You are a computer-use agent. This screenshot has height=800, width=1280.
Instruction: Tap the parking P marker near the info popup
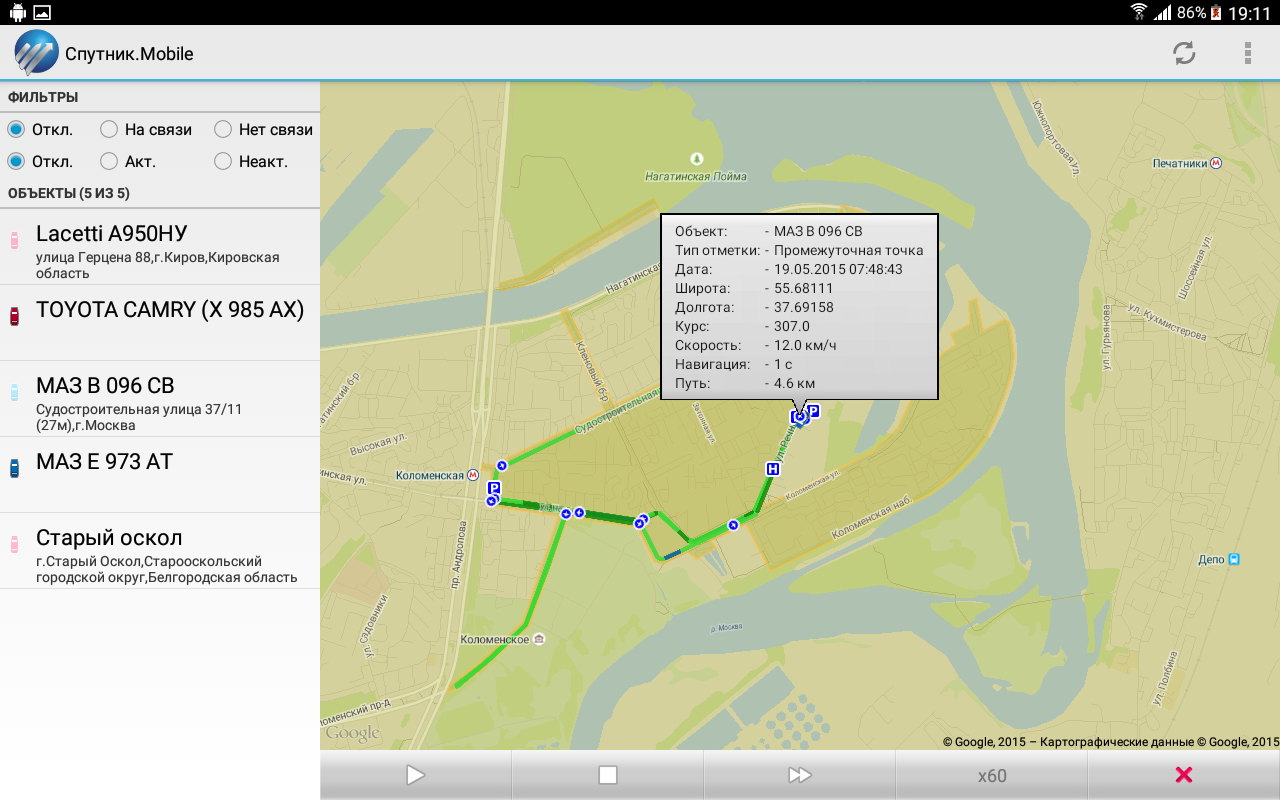(813, 411)
